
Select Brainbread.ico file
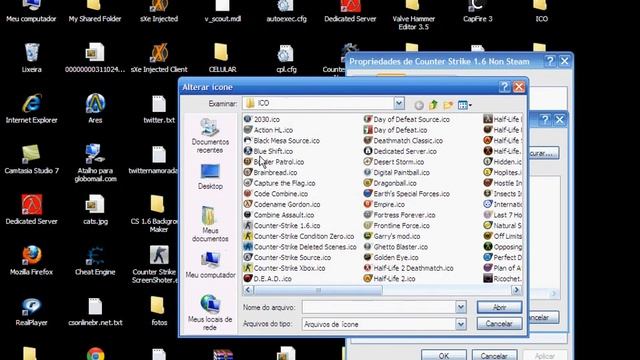(270, 172)
